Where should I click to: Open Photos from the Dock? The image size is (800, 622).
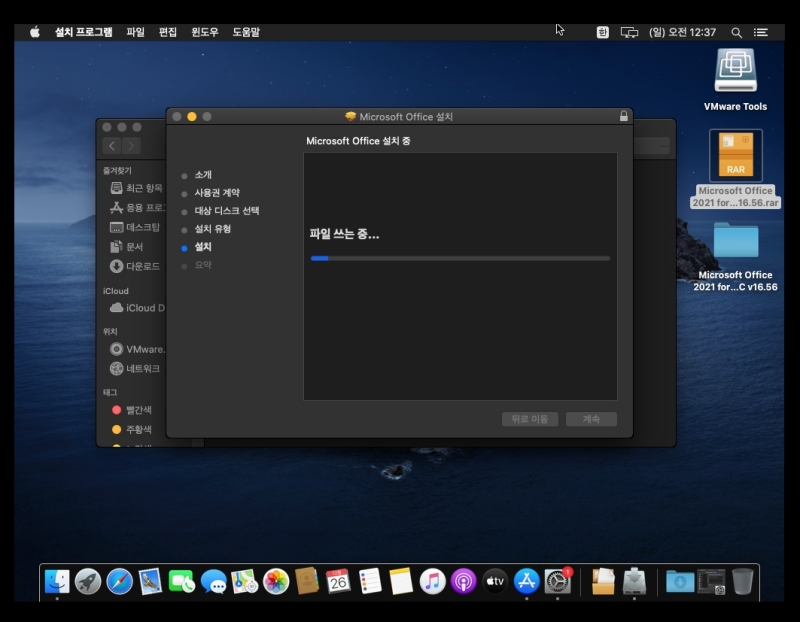(276, 581)
